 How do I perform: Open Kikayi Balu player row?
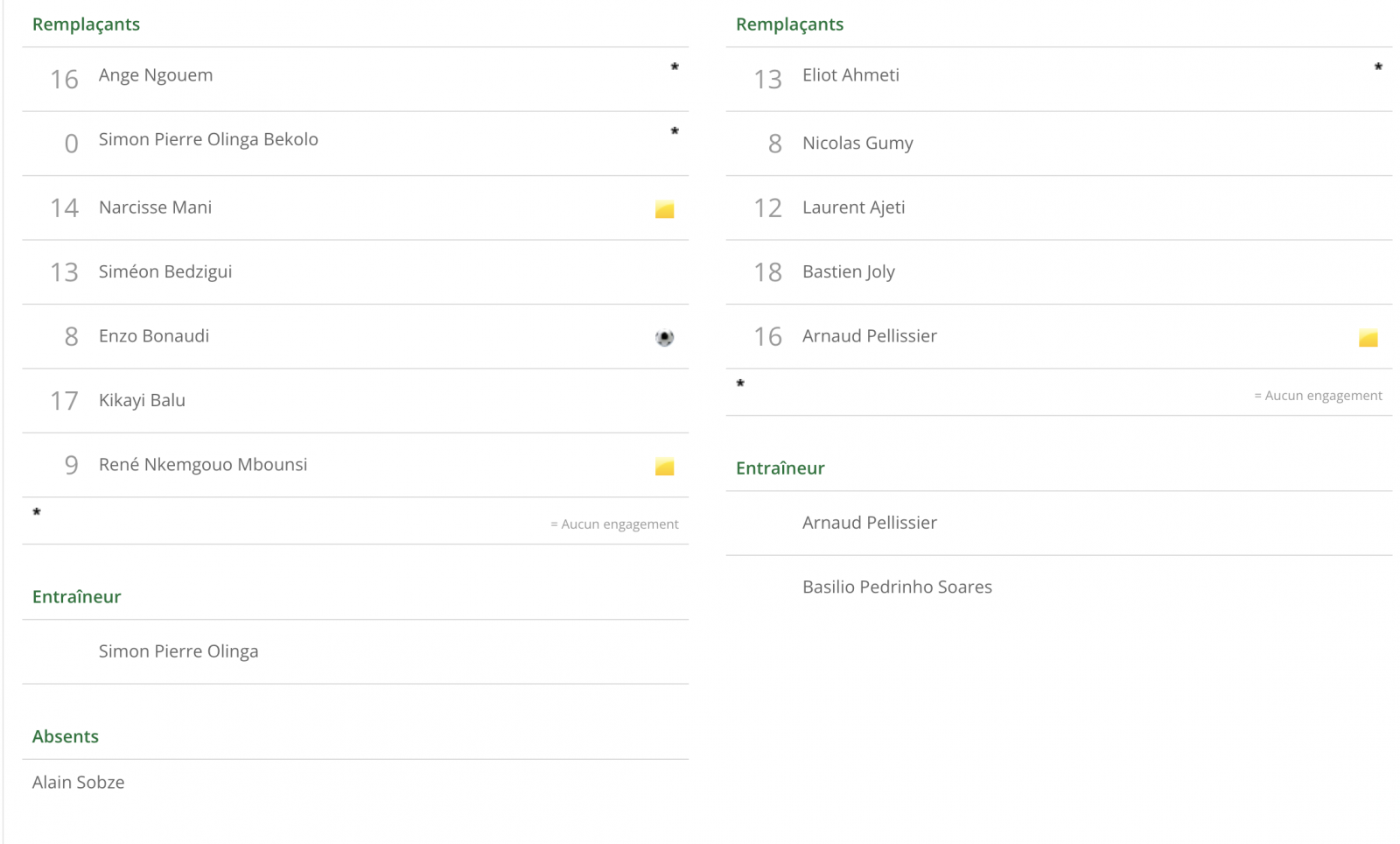pos(355,401)
